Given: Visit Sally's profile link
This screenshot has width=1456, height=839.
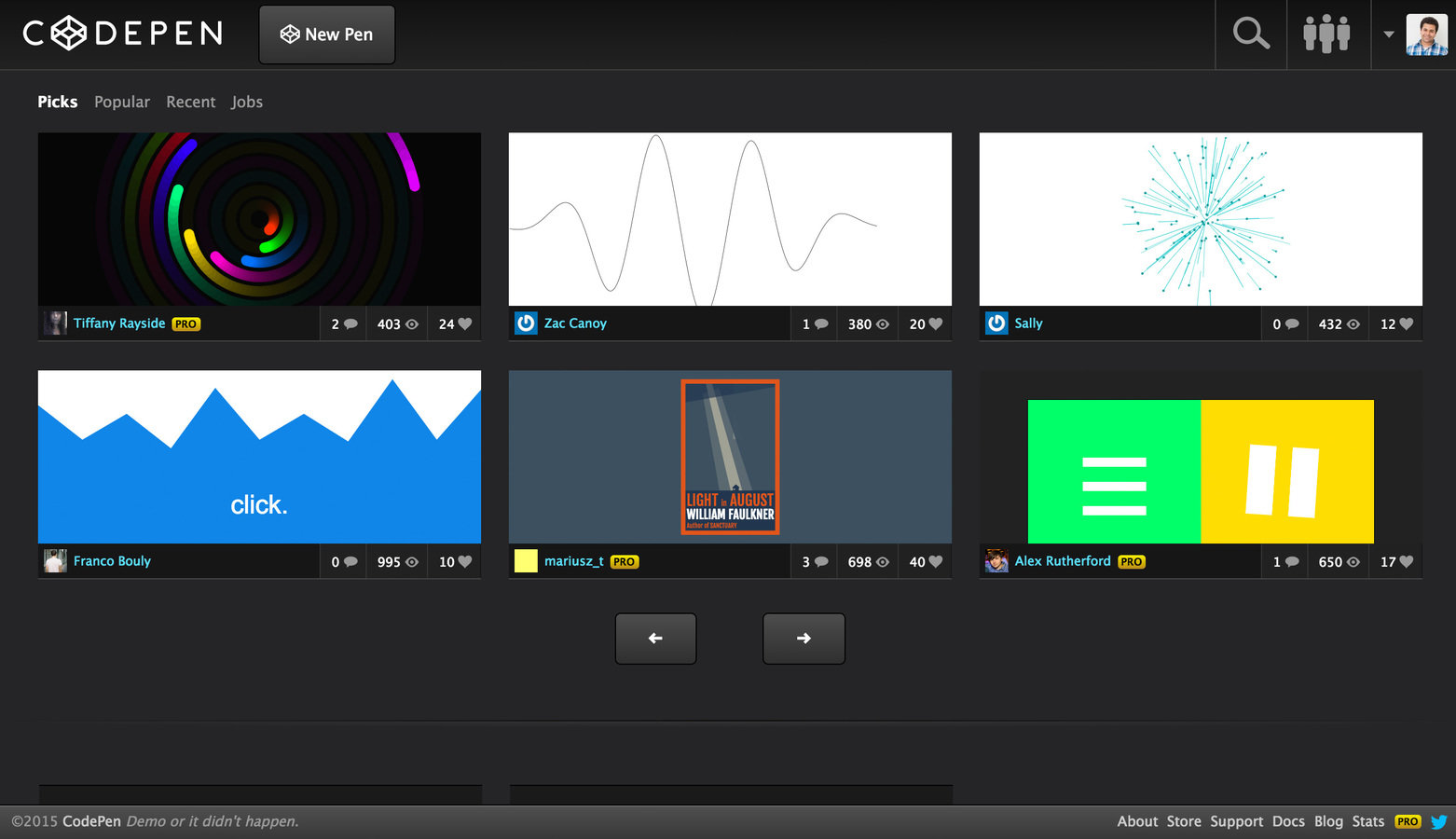Looking at the screenshot, I should click(x=1028, y=323).
